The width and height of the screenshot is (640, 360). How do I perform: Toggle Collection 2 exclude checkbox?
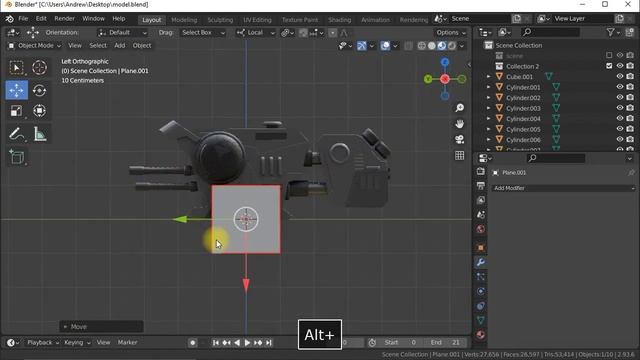609,66
